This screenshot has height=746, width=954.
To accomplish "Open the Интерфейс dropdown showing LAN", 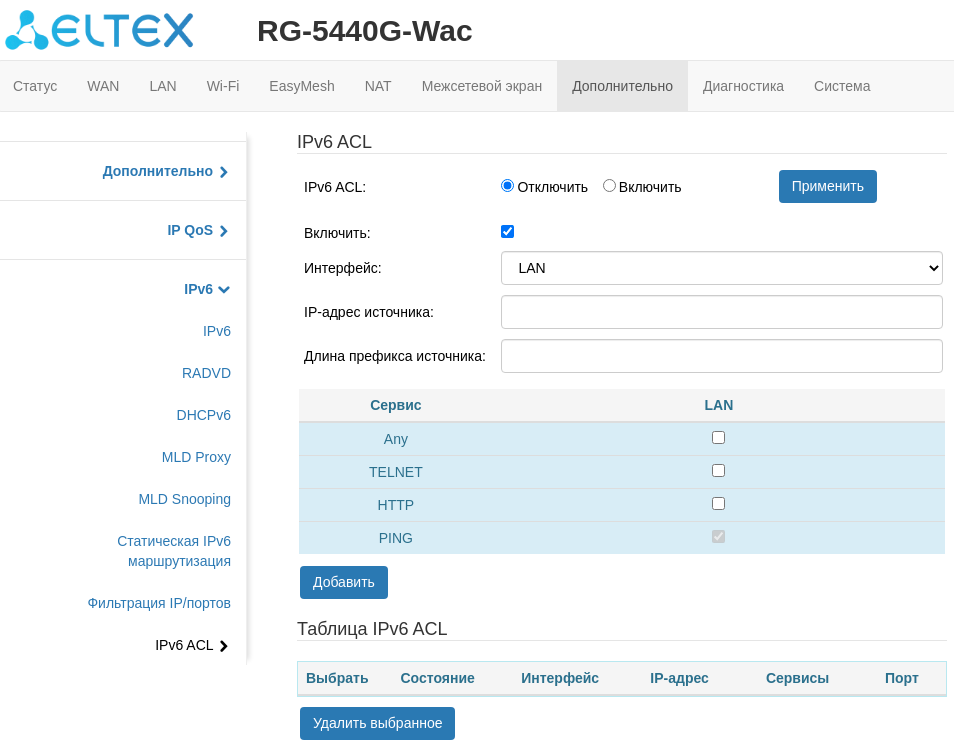I will pos(721,268).
